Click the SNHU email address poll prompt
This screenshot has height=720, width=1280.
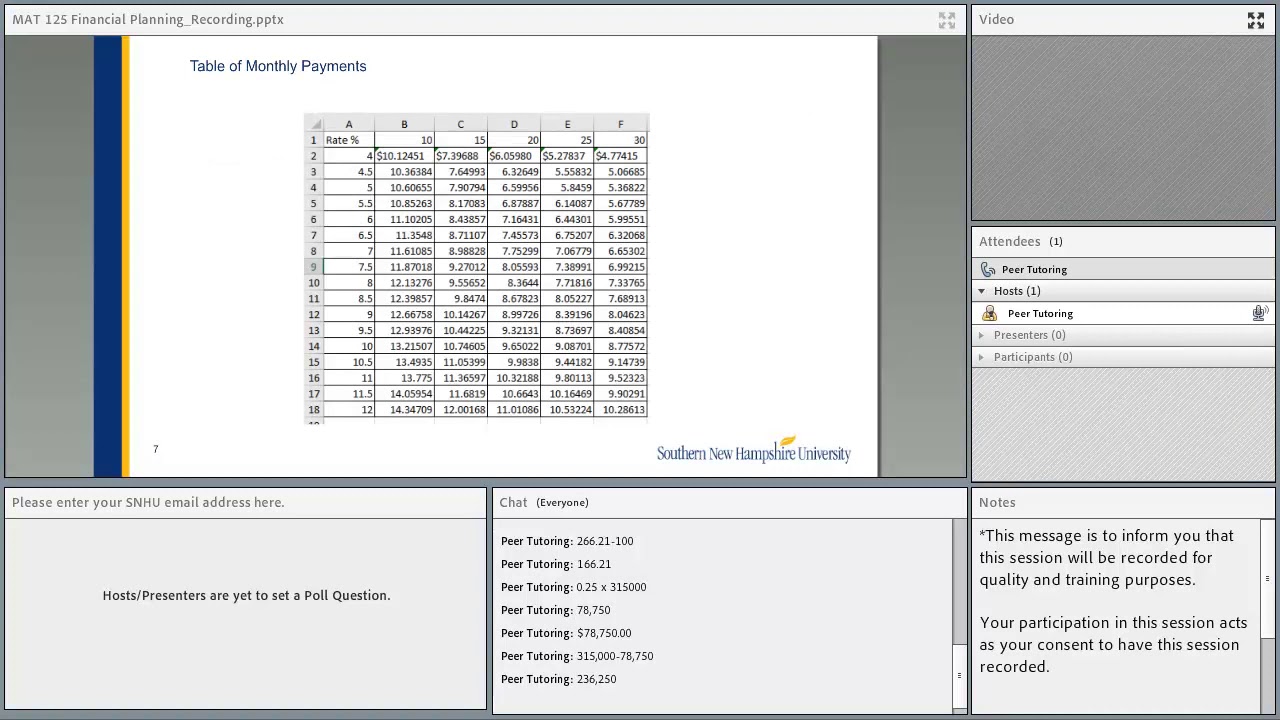(x=148, y=502)
